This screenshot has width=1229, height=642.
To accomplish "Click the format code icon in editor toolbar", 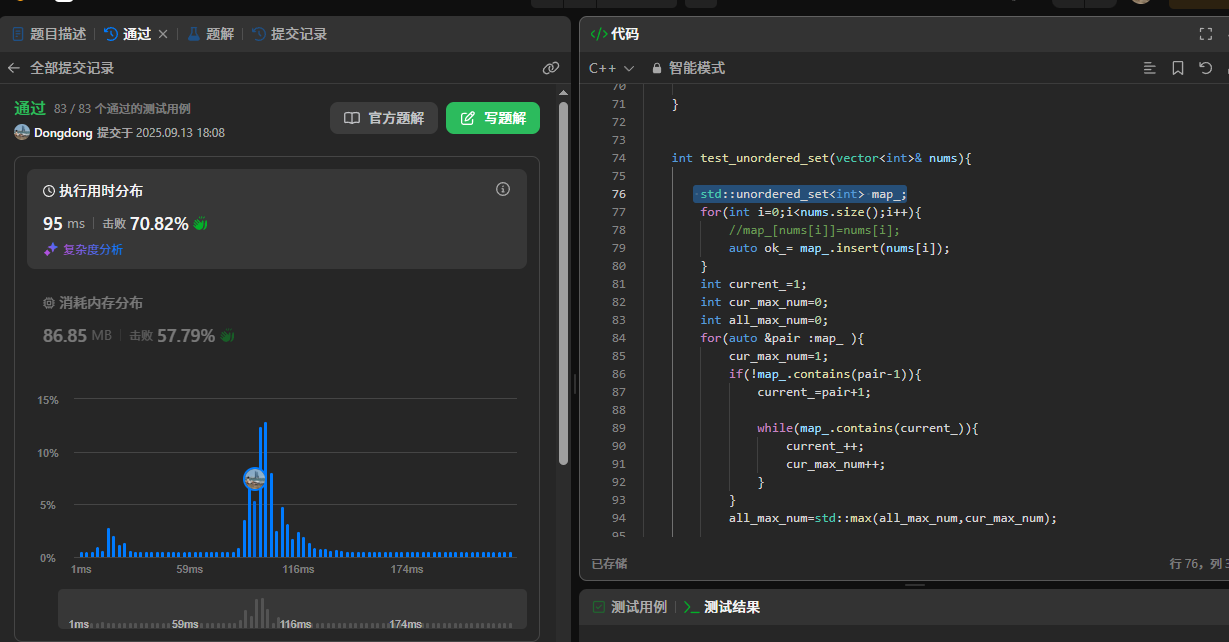I will pyautogui.click(x=1150, y=68).
